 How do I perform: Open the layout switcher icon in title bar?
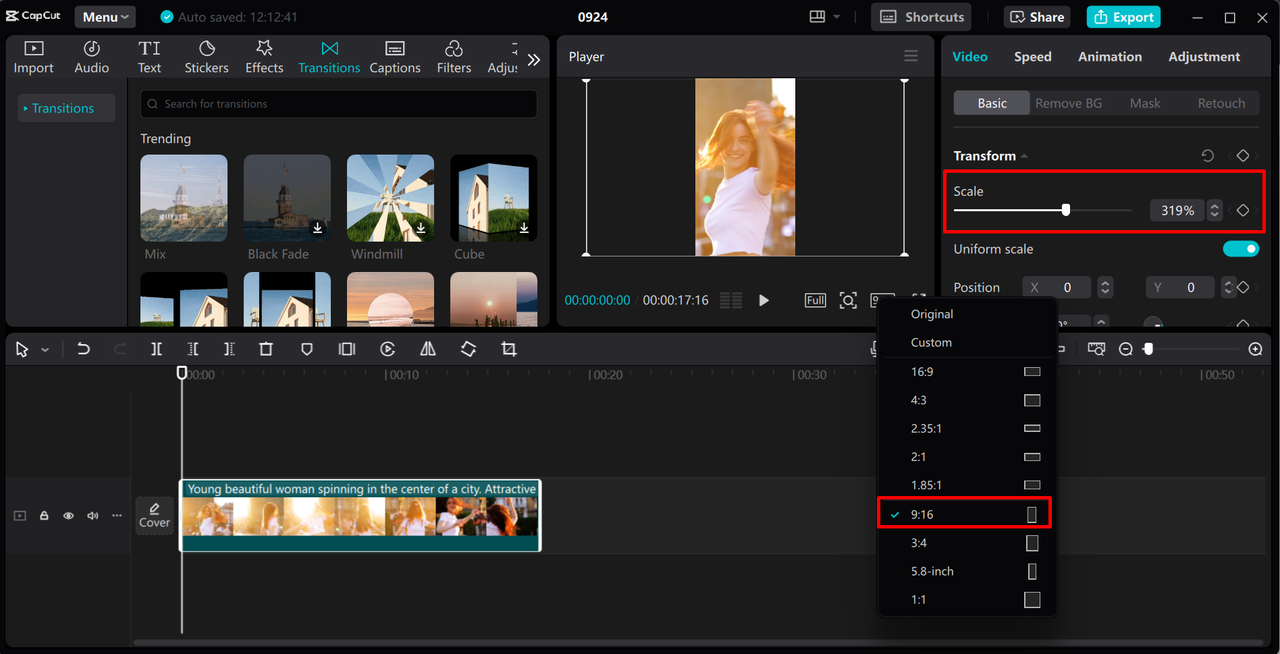coord(817,17)
